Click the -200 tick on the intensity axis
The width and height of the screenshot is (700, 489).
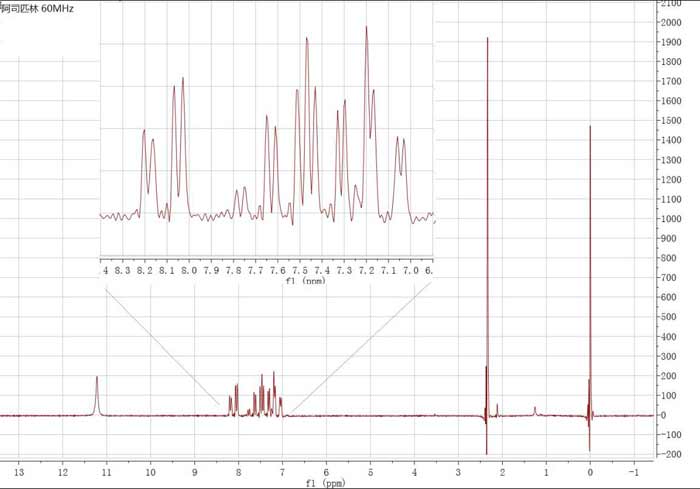[677, 454]
